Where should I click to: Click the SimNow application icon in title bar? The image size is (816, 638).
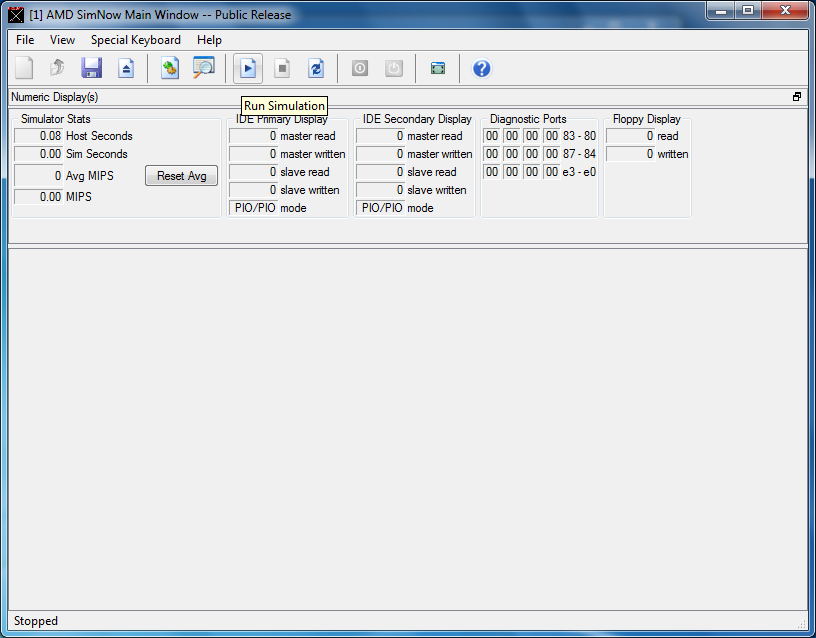16,15
